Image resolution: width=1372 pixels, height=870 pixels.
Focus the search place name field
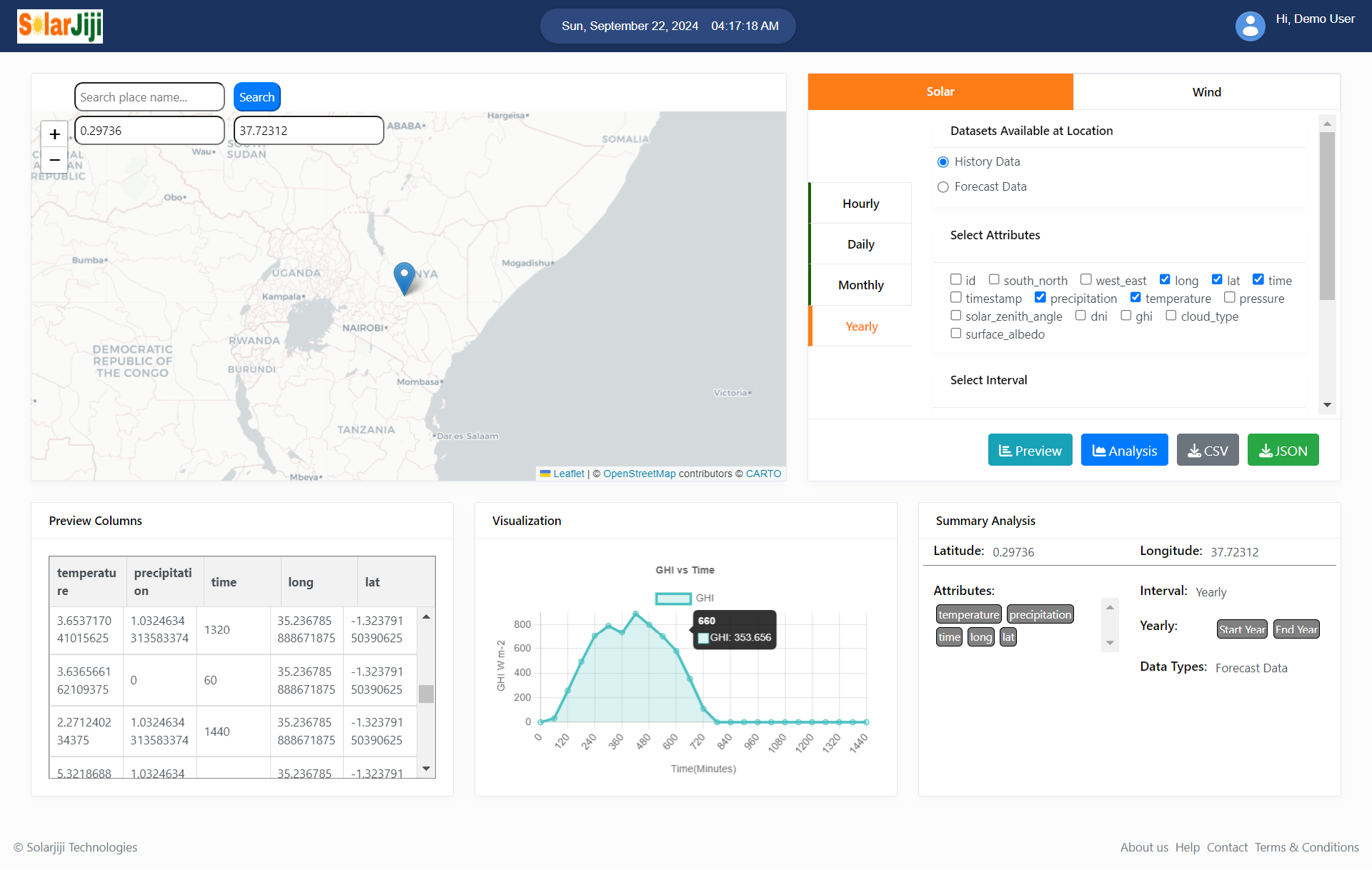click(149, 97)
